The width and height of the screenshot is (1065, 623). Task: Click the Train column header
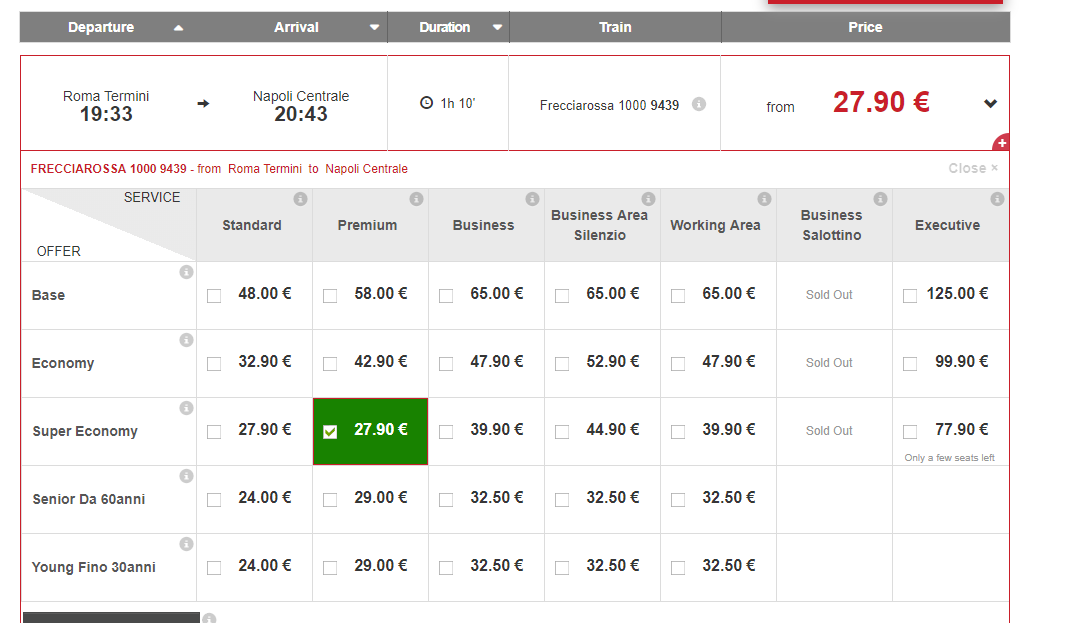pyautogui.click(x=615, y=28)
